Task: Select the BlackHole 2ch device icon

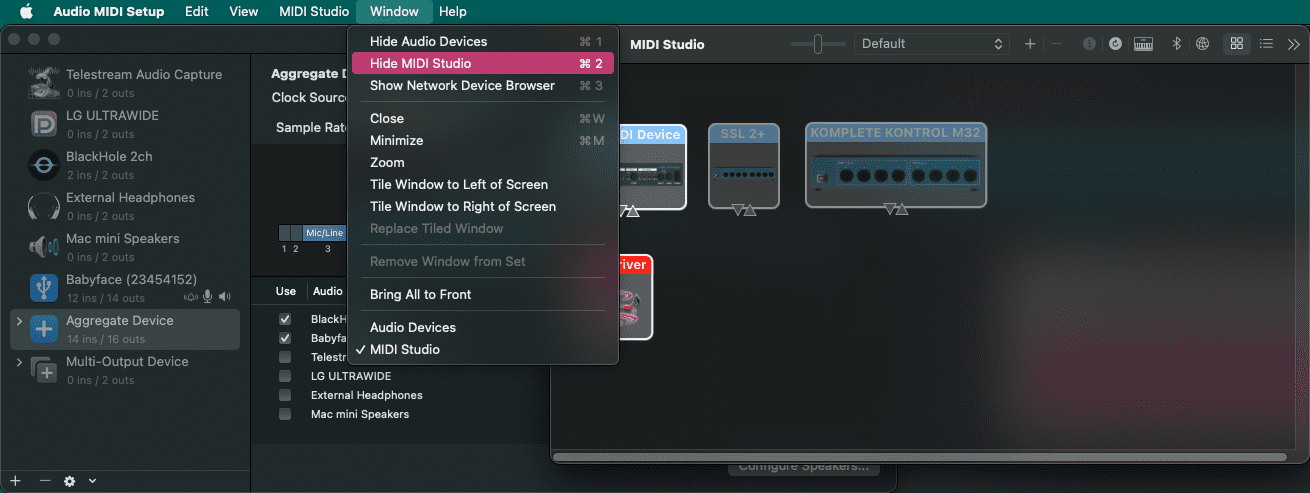Action: [45, 165]
